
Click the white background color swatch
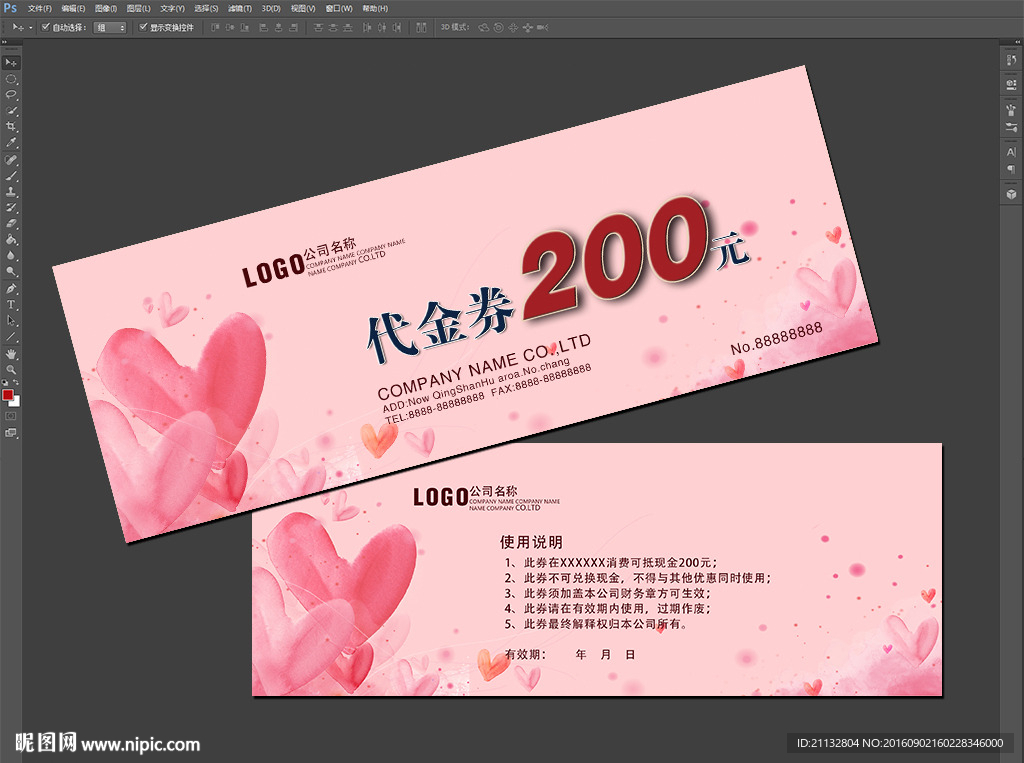coord(16,402)
